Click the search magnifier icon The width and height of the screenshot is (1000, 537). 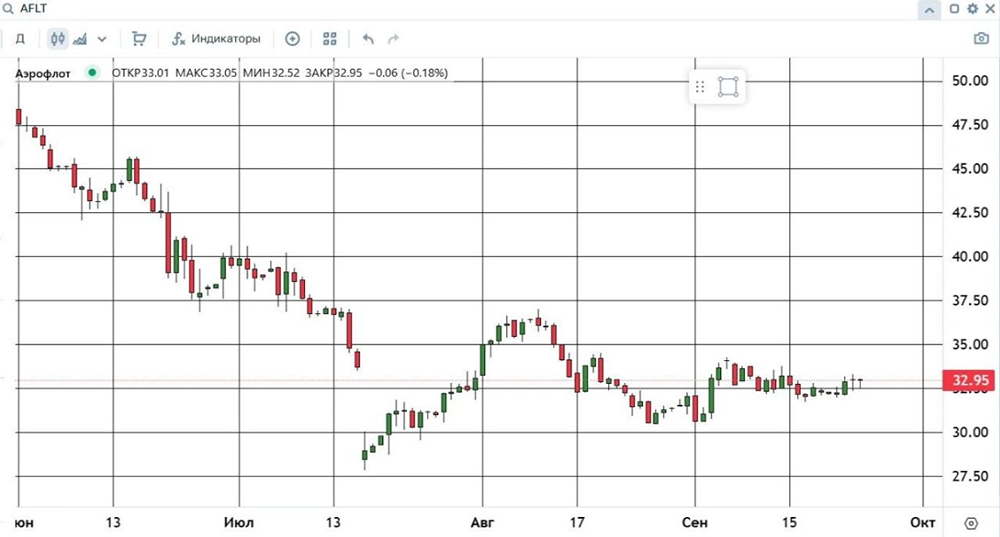[8, 9]
